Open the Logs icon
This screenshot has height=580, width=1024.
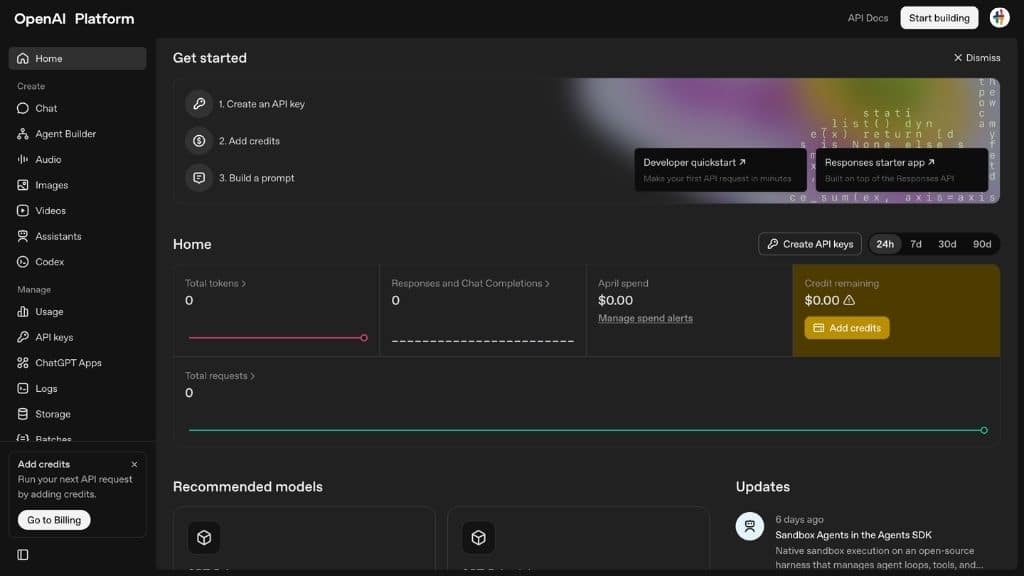point(23,388)
